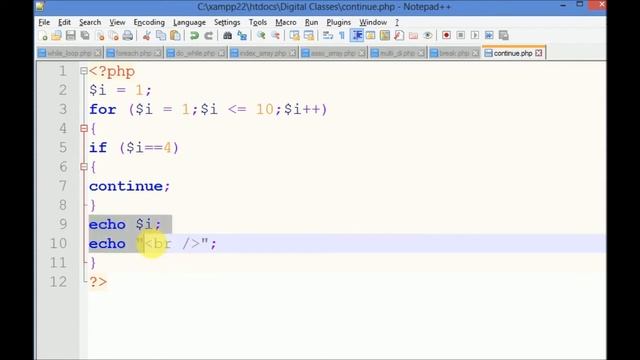Toggle synchronized horizontal scrolling icon

[309, 36]
